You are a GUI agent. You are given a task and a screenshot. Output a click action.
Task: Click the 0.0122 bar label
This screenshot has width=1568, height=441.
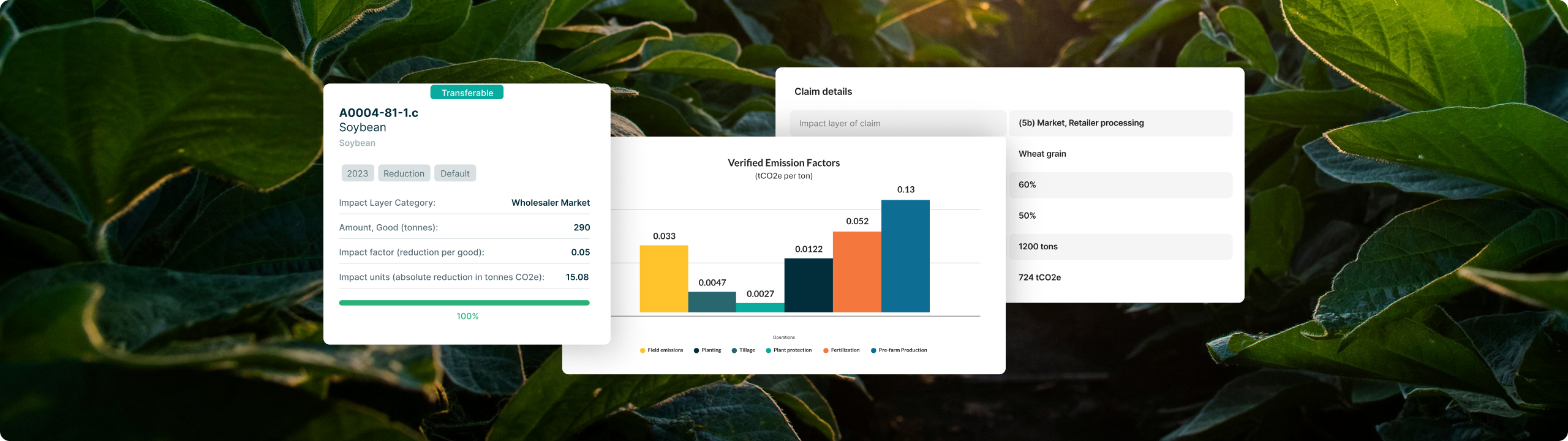pos(809,249)
